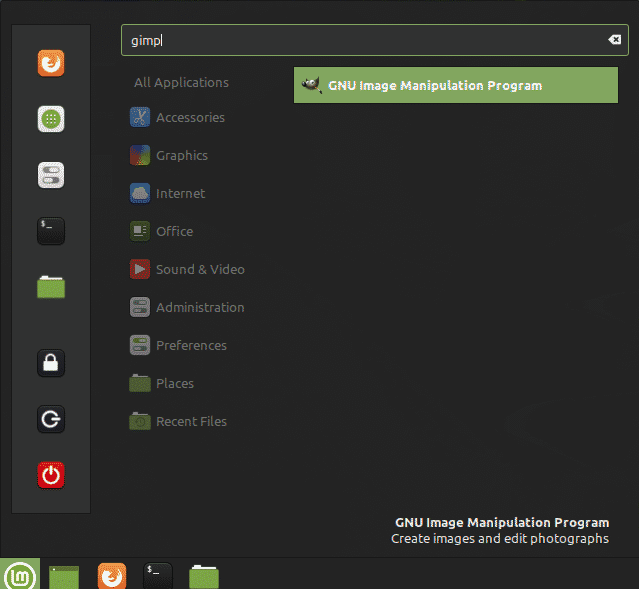Click the bold GNU Image Manipulation Program description title
This screenshot has height=589, width=639.
click(x=502, y=523)
